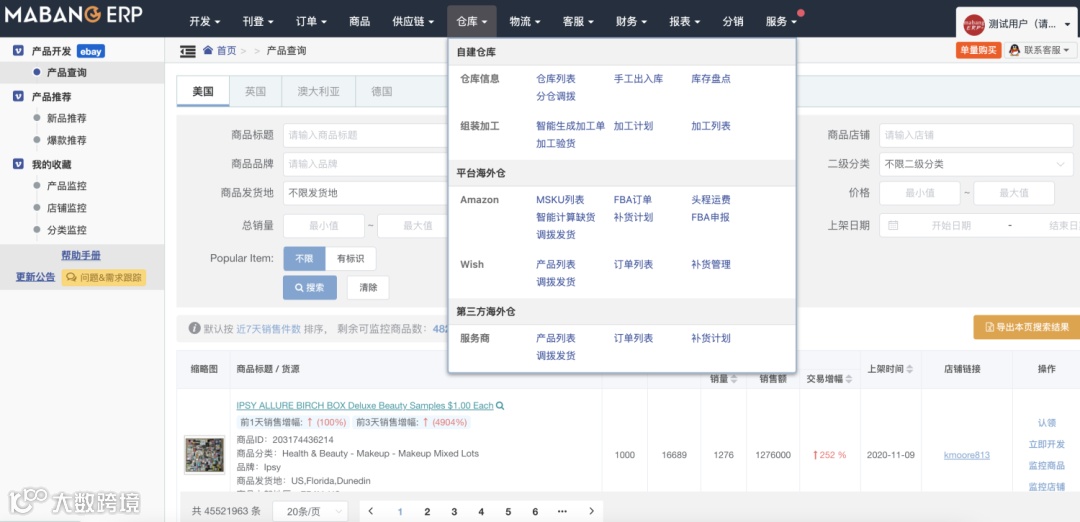Go to previous page arrow in pagination
Image resolution: width=1080 pixels, height=522 pixels.
tap(371, 512)
